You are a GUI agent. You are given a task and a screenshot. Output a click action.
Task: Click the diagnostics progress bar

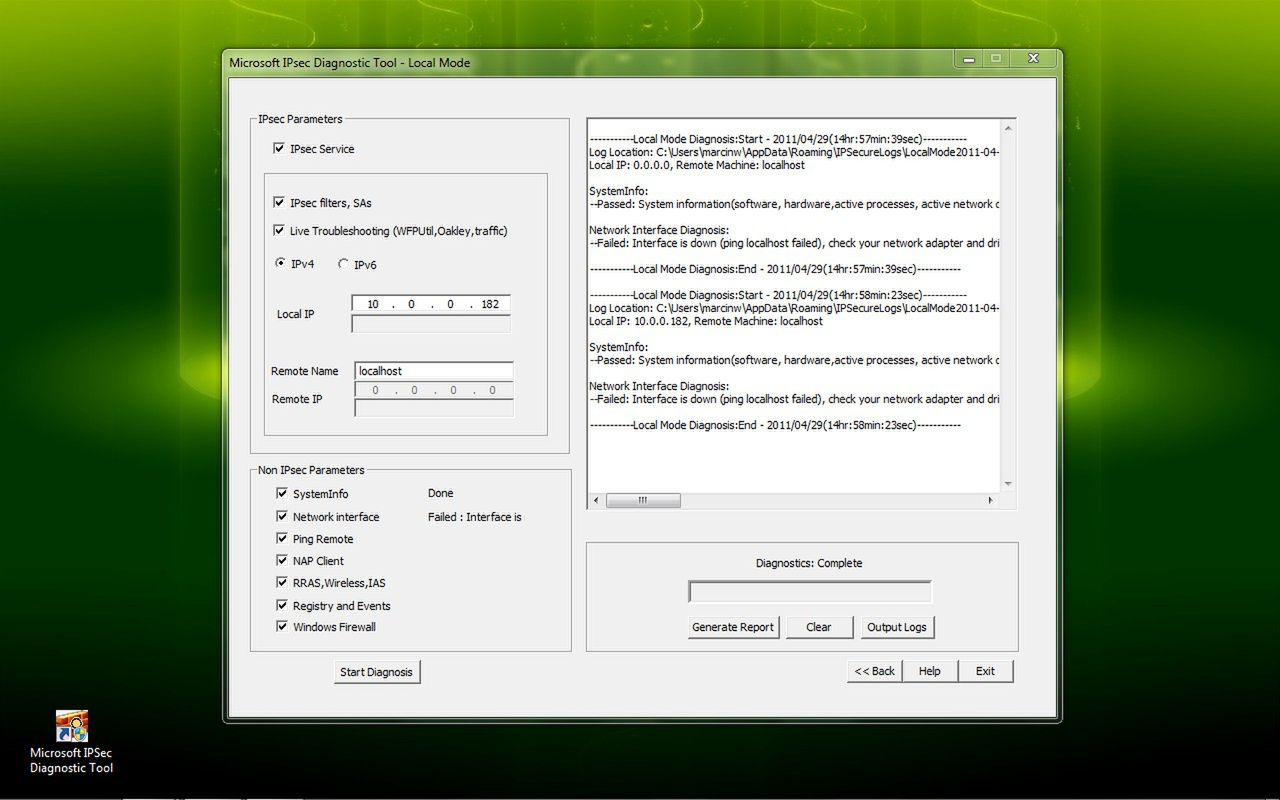810,592
